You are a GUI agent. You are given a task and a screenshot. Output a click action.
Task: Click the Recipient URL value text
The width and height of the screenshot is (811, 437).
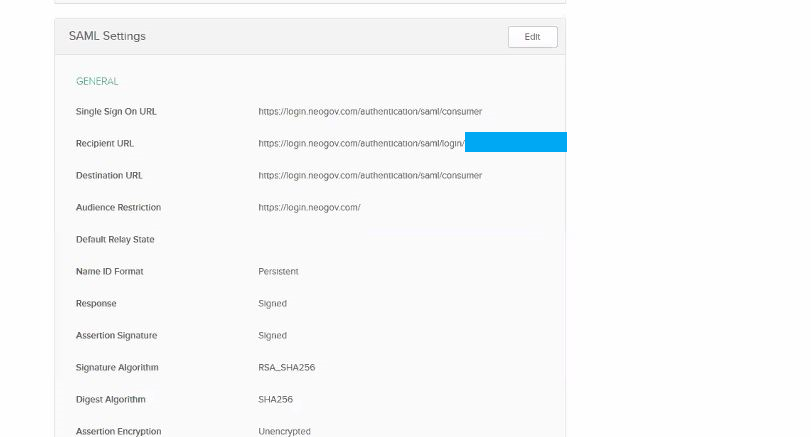[x=361, y=143]
